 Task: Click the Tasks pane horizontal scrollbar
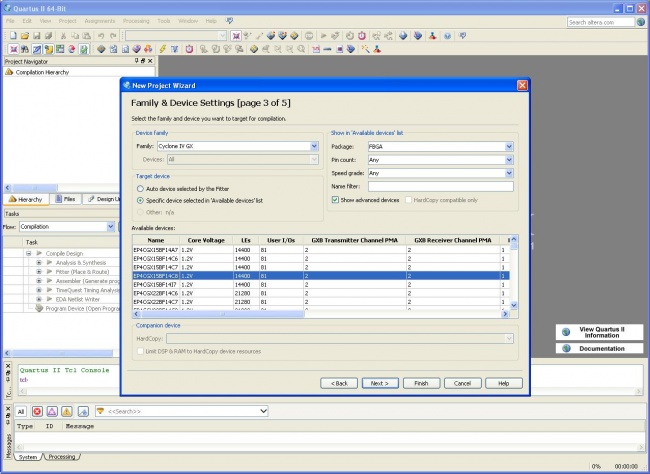[62, 353]
